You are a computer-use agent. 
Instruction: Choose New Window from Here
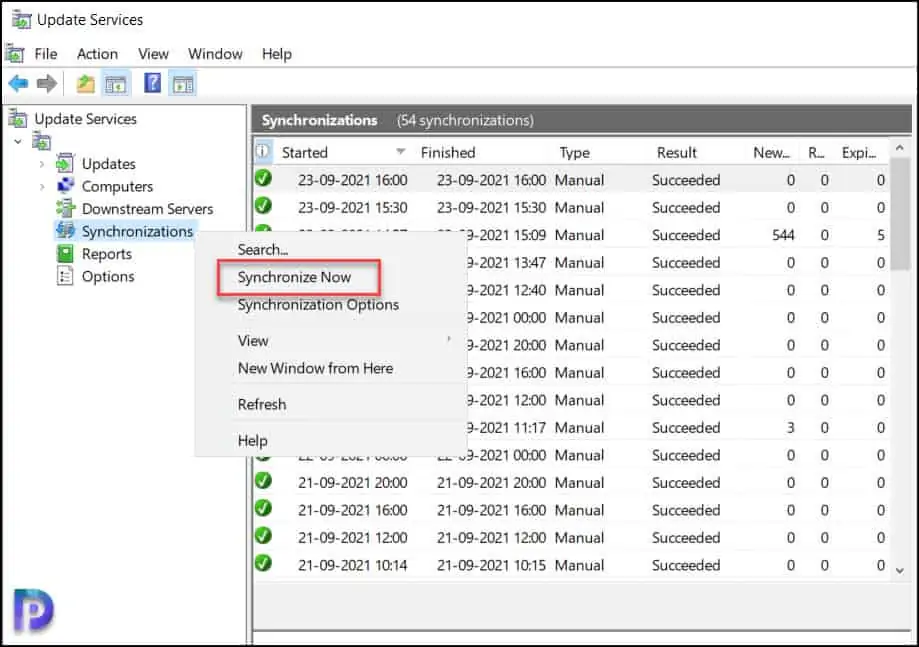pos(315,368)
